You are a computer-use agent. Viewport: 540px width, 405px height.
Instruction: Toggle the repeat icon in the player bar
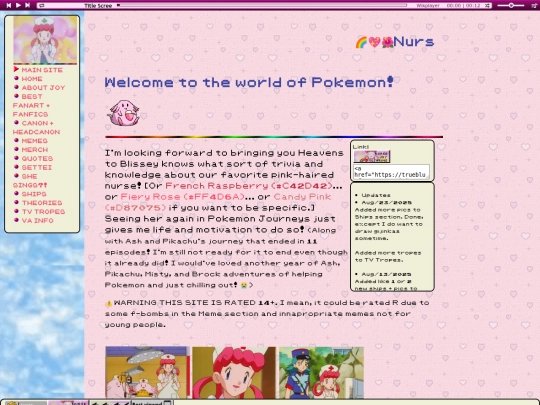[x=41, y=6]
